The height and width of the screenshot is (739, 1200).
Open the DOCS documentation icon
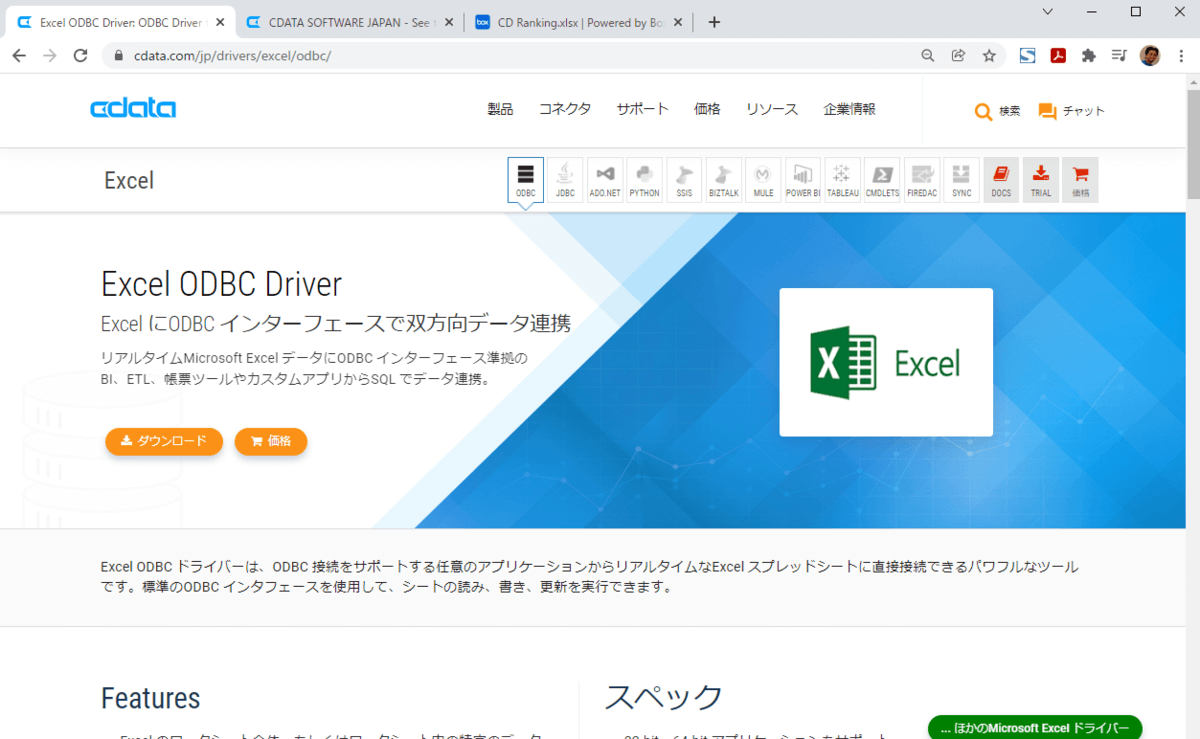pos(1000,180)
